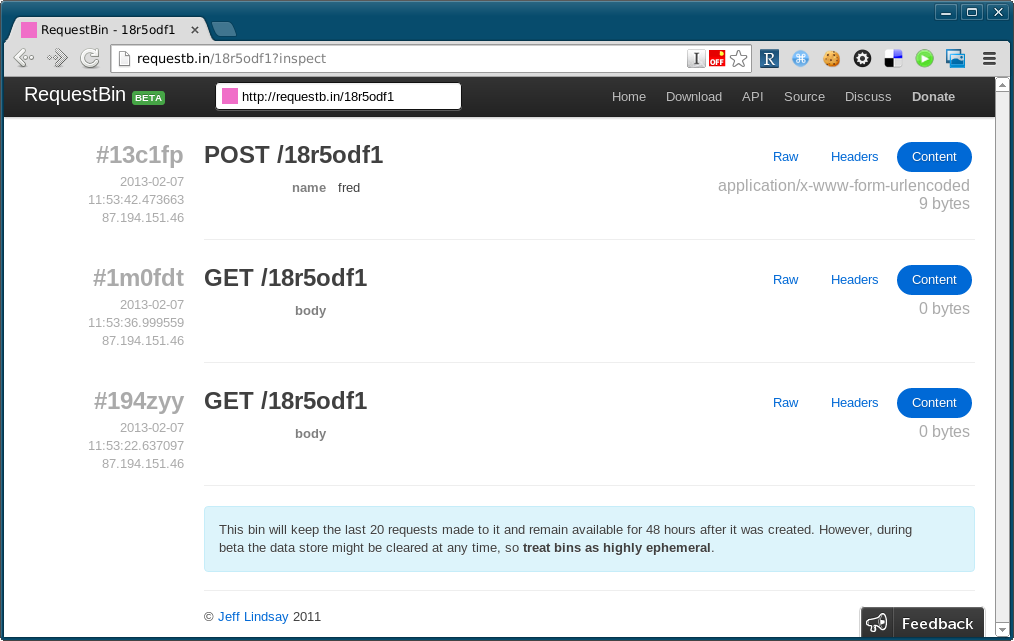Viewport: 1014px width, 641px height.
Task: Click the light blue round extension icon
Action: pyautogui.click(x=801, y=59)
